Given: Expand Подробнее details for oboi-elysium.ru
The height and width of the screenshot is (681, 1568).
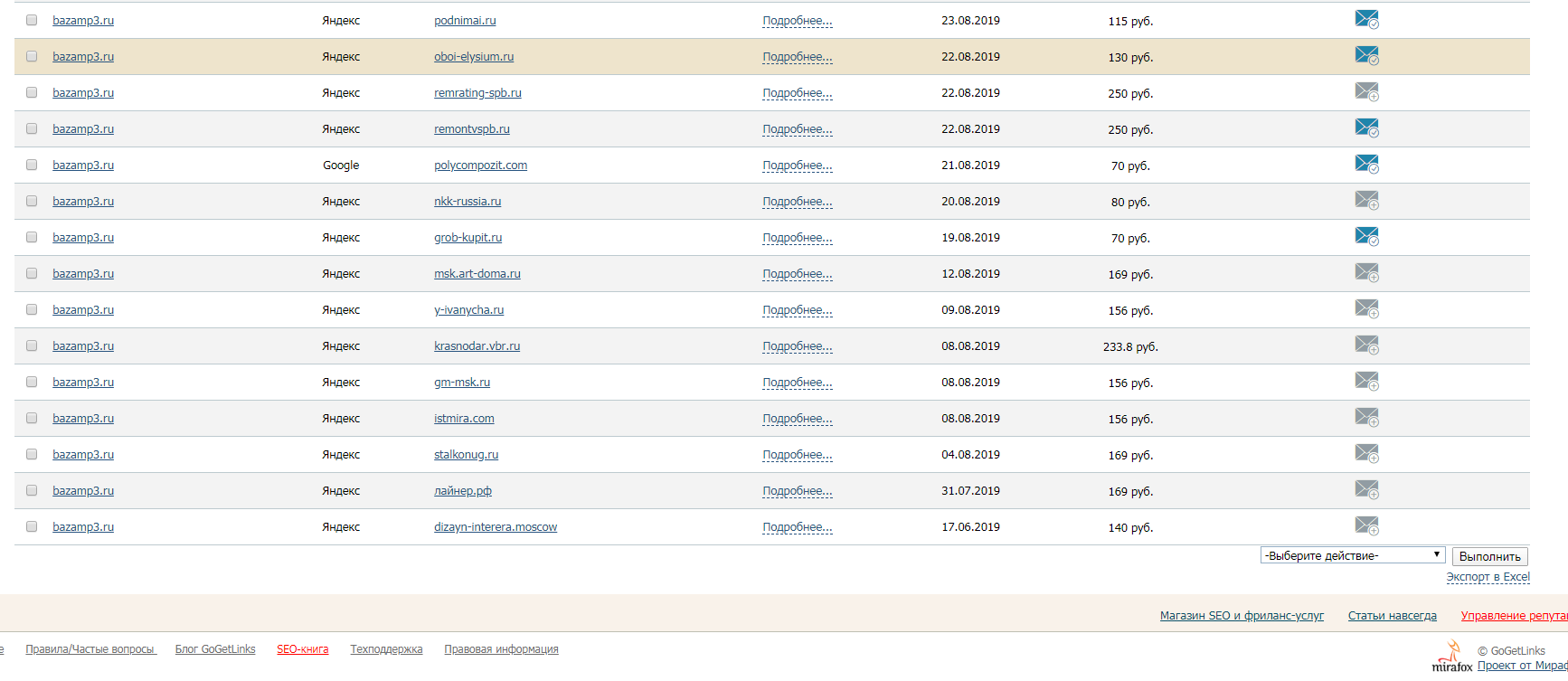Looking at the screenshot, I should [797, 57].
